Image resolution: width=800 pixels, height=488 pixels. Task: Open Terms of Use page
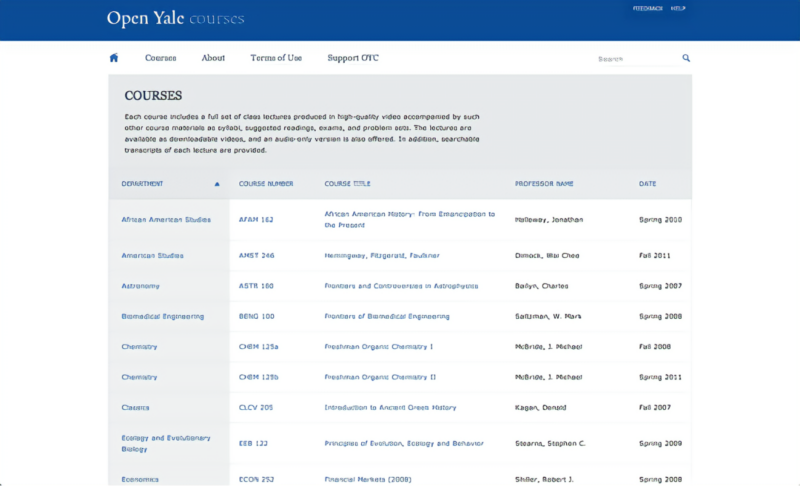[x=276, y=58]
